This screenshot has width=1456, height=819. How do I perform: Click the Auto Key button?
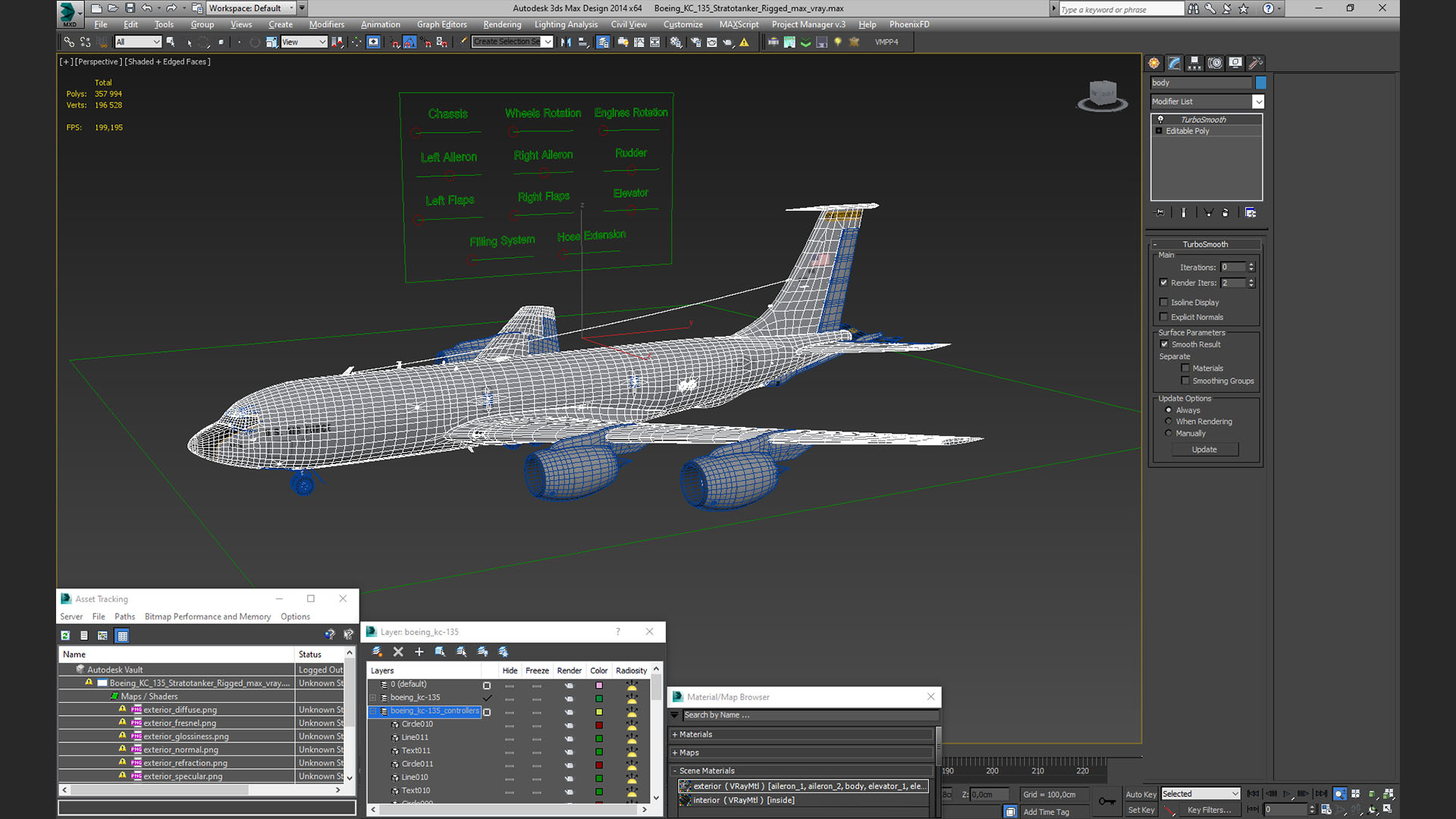point(1141,794)
